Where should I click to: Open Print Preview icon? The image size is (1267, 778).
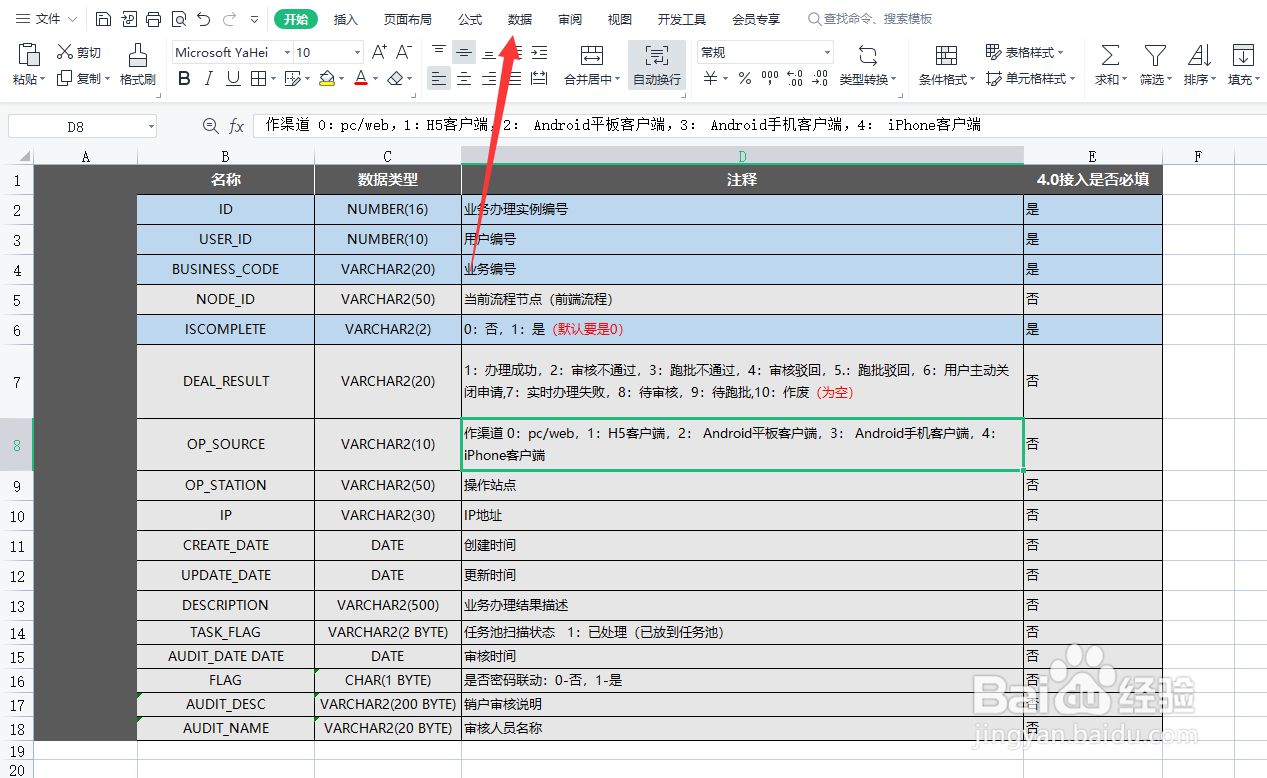point(178,19)
